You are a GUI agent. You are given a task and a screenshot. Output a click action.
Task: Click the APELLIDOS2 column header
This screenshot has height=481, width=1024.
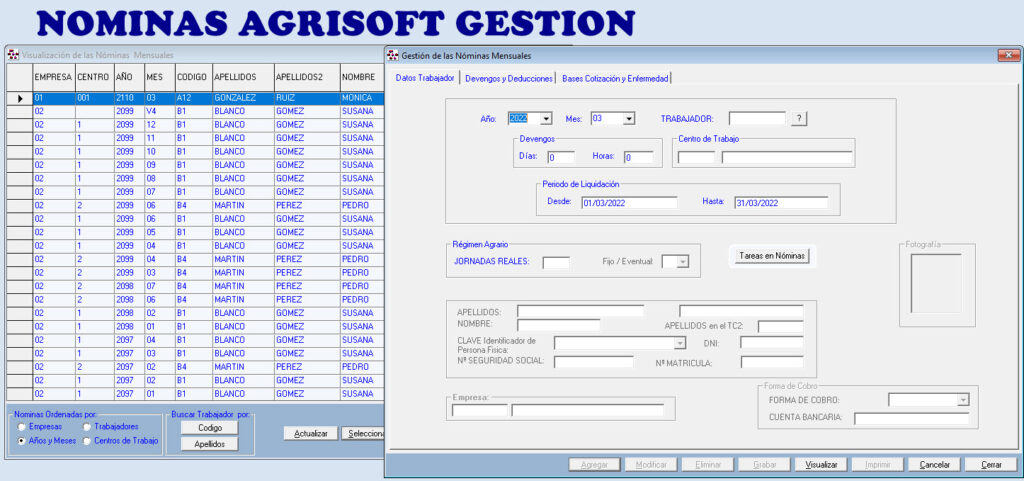(306, 77)
